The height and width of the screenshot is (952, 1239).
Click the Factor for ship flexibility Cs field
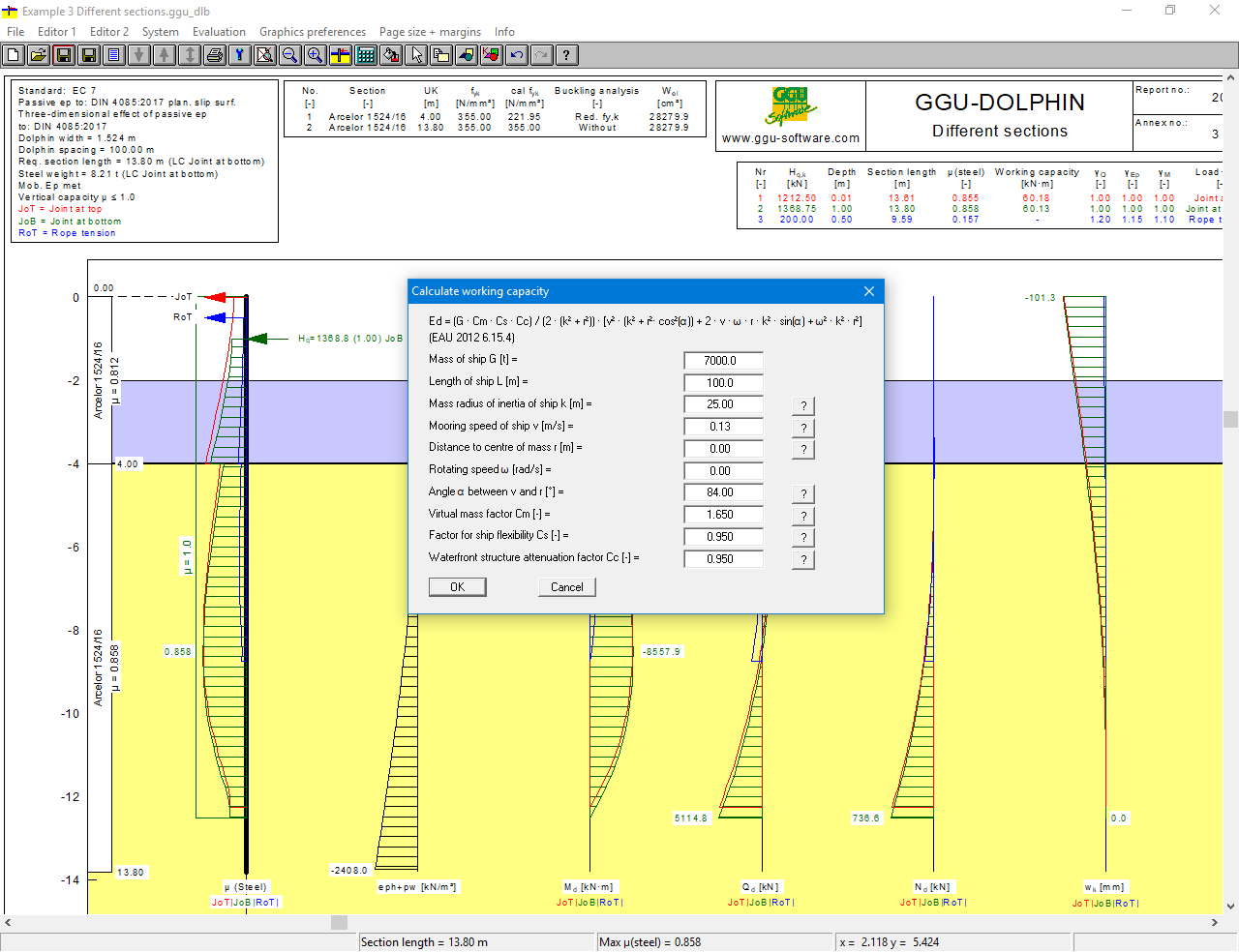coord(723,537)
